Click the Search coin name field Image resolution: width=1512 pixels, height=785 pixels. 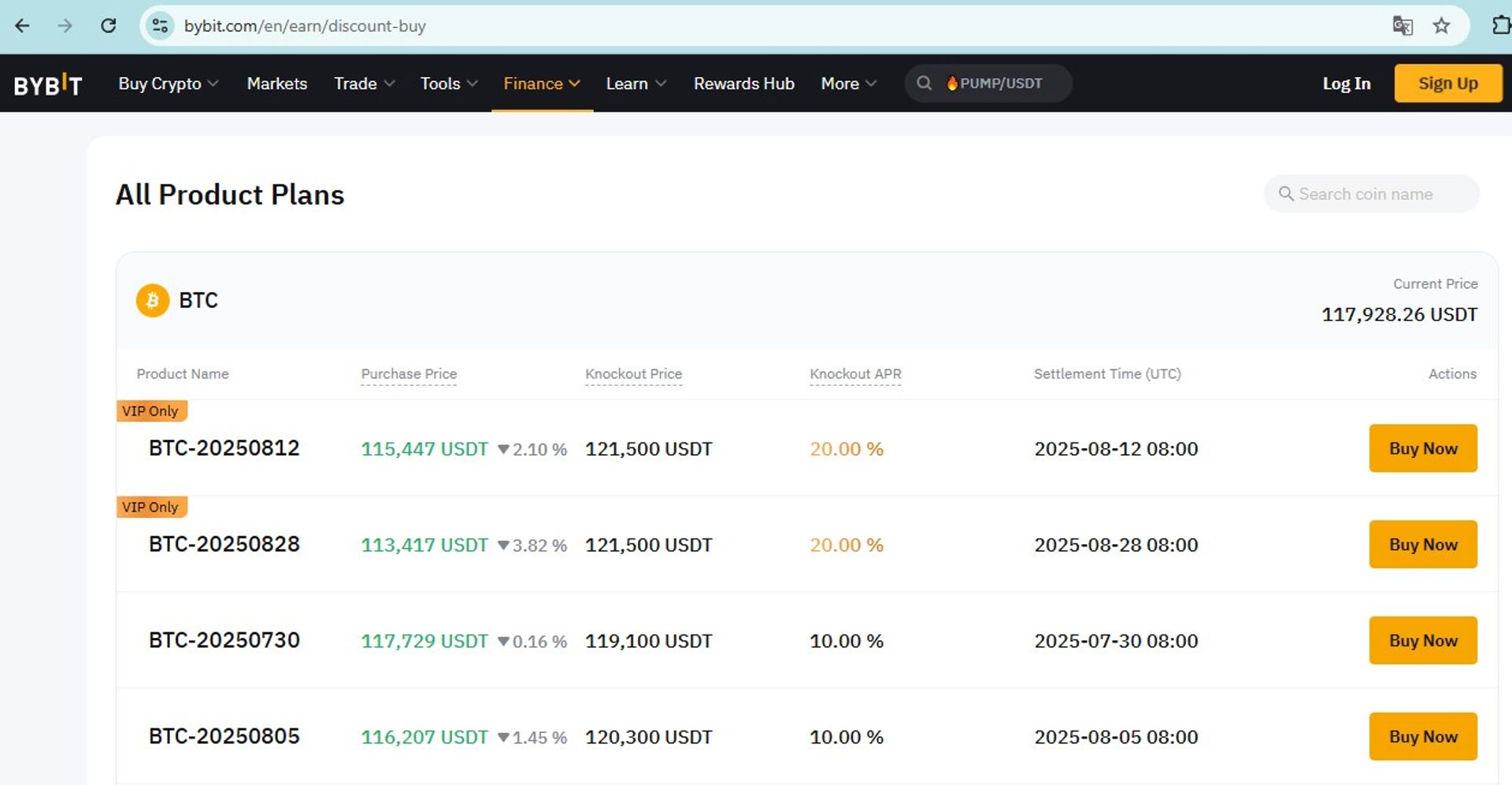pos(1371,194)
